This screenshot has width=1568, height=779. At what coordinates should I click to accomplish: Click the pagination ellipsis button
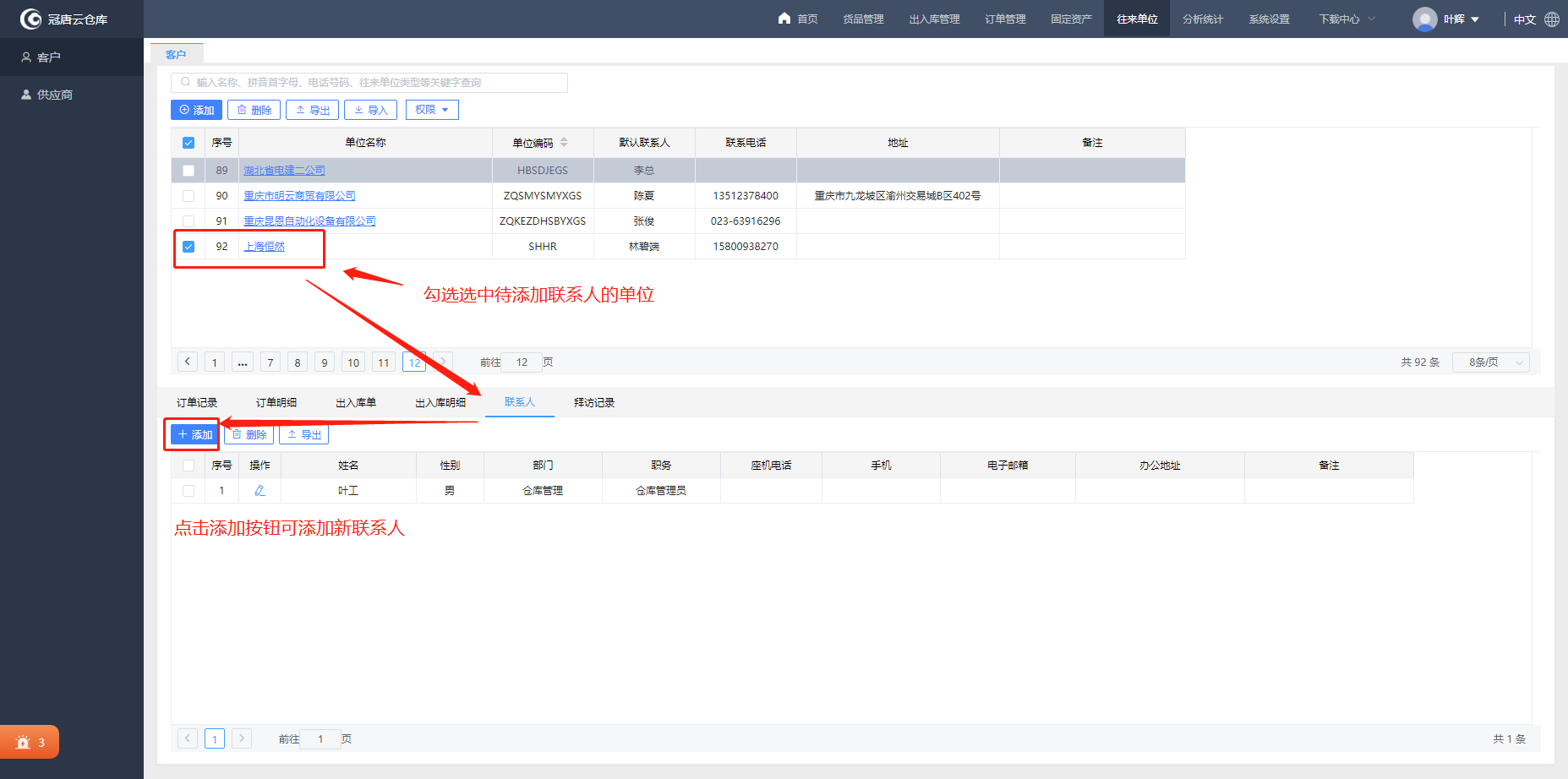[243, 362]
